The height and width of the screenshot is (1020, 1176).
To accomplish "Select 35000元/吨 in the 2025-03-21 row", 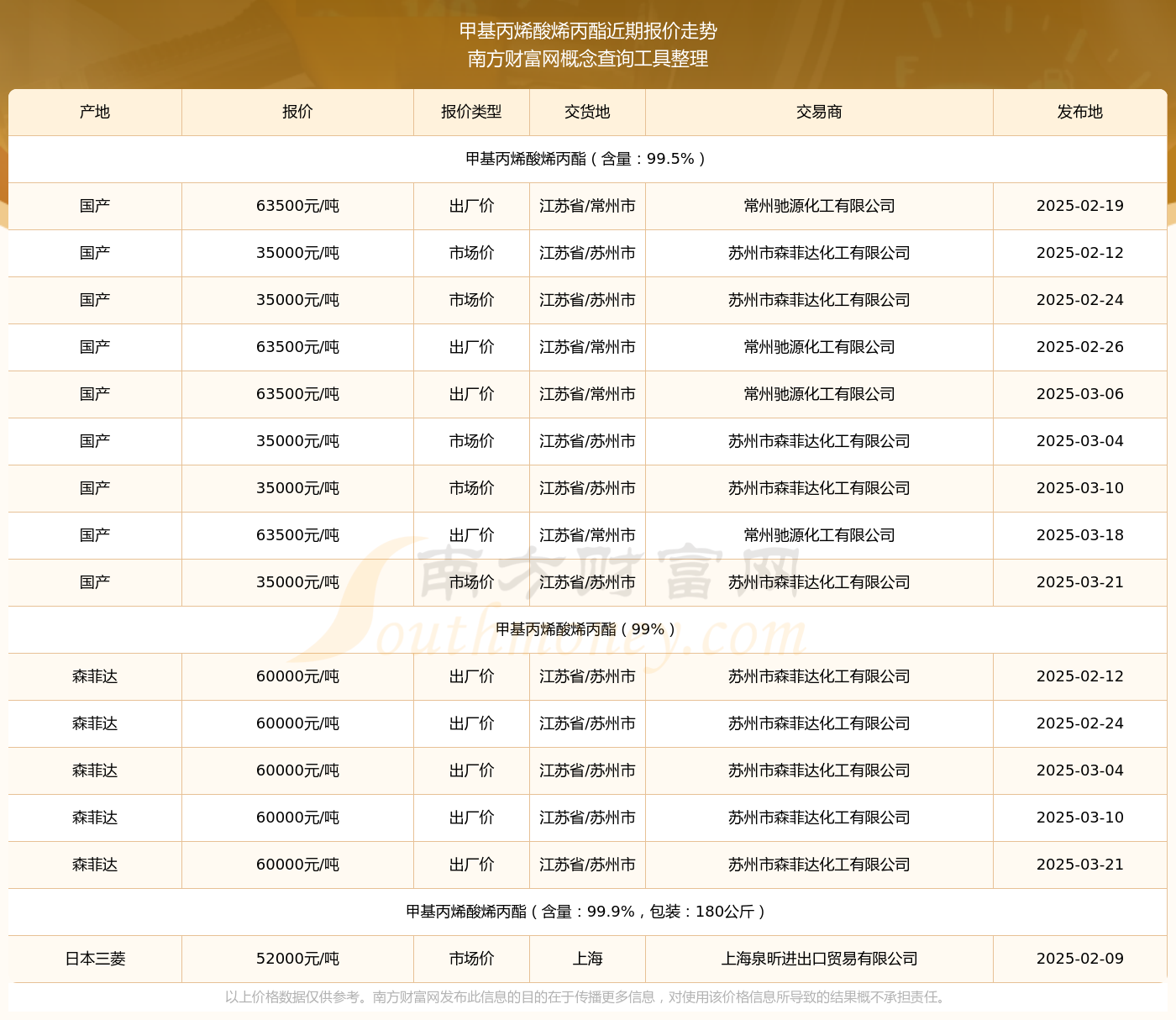I will pos(297,582).
